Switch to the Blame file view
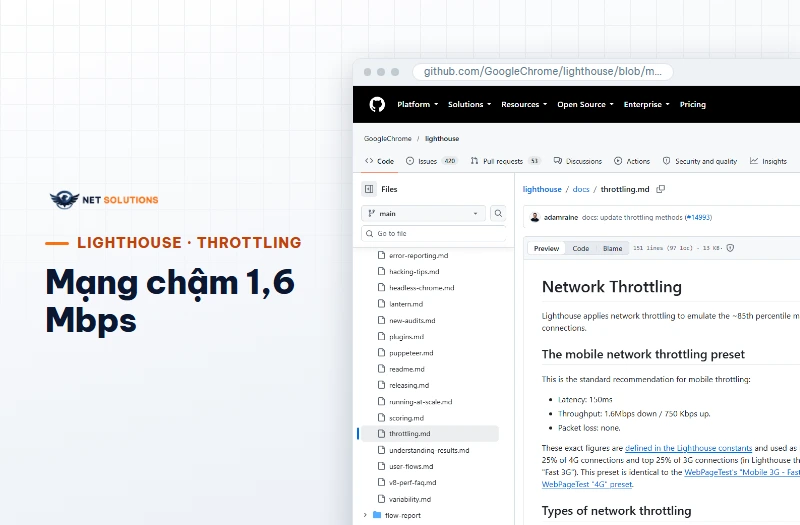 tap(612, 248)
